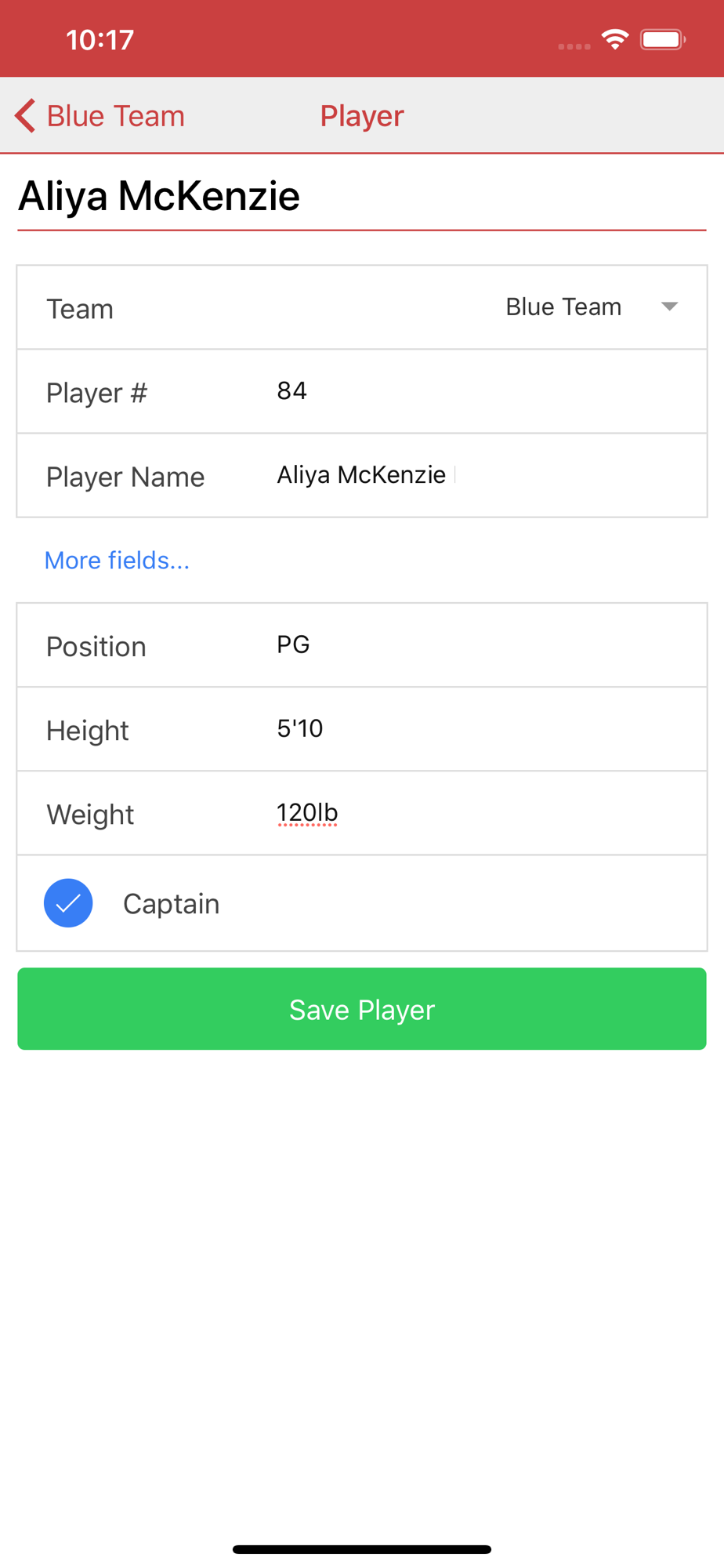
Task: Tap the Aliya McKenzie heading
Action: point(159,196)
